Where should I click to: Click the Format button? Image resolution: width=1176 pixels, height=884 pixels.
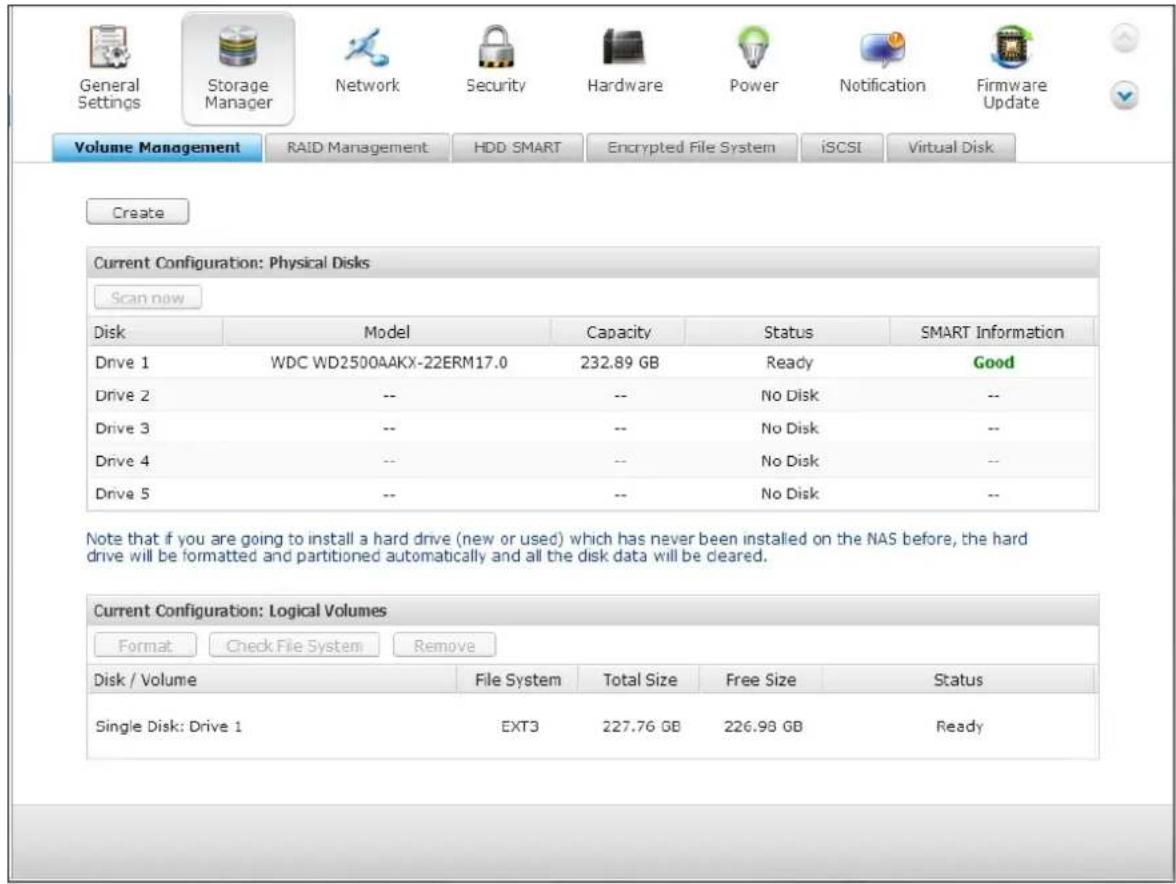click(146, 646)
